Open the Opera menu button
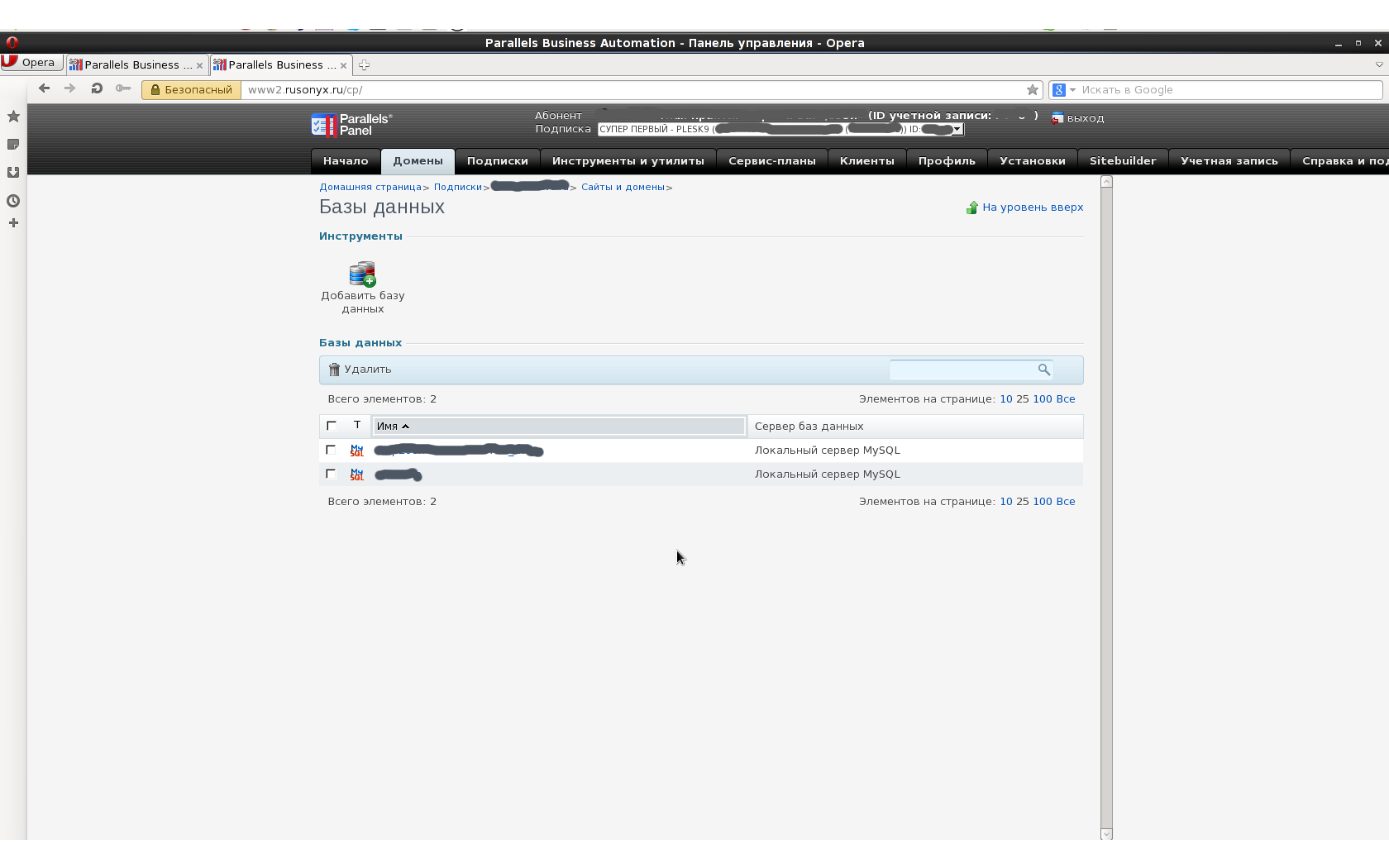 (32, 62)
